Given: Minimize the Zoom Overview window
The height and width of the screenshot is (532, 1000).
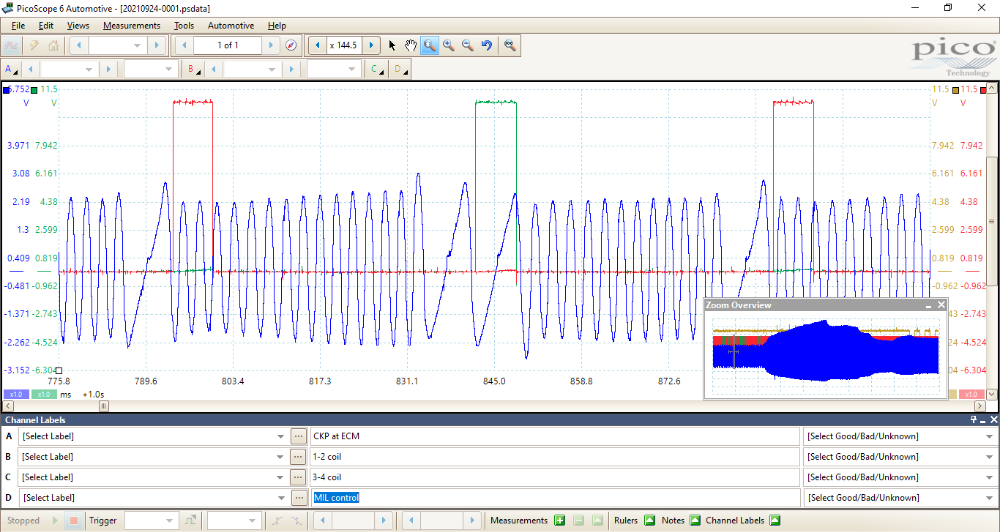Looking at the screenshot, I should pos(929,305).
